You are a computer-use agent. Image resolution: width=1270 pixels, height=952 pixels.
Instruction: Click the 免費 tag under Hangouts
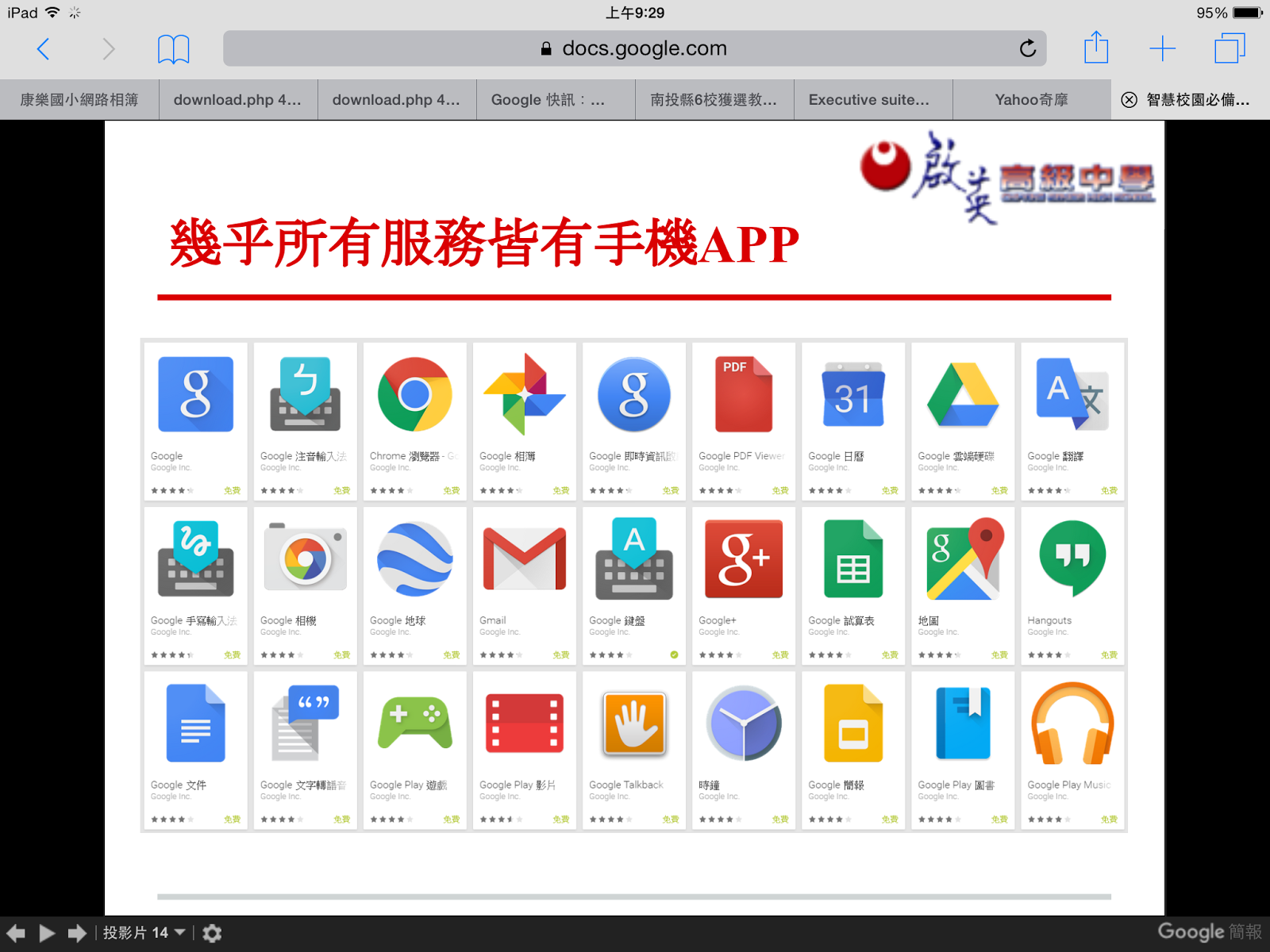tap(1109, 655)
